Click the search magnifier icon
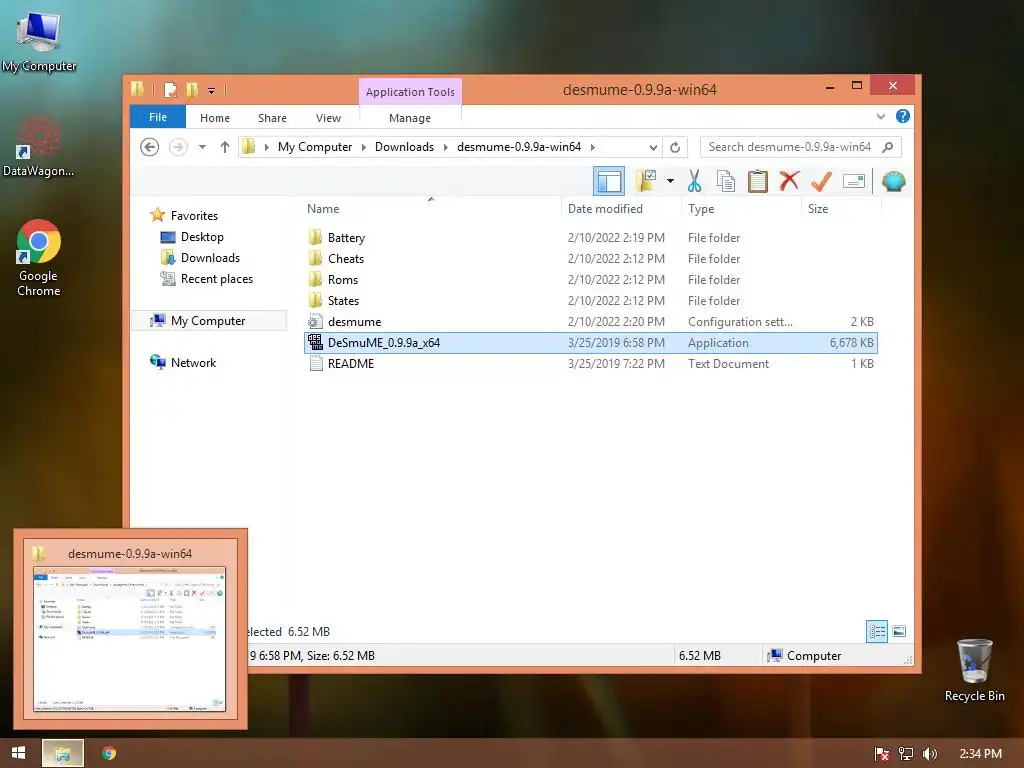The image size is (1024, 768). [888, 147]
